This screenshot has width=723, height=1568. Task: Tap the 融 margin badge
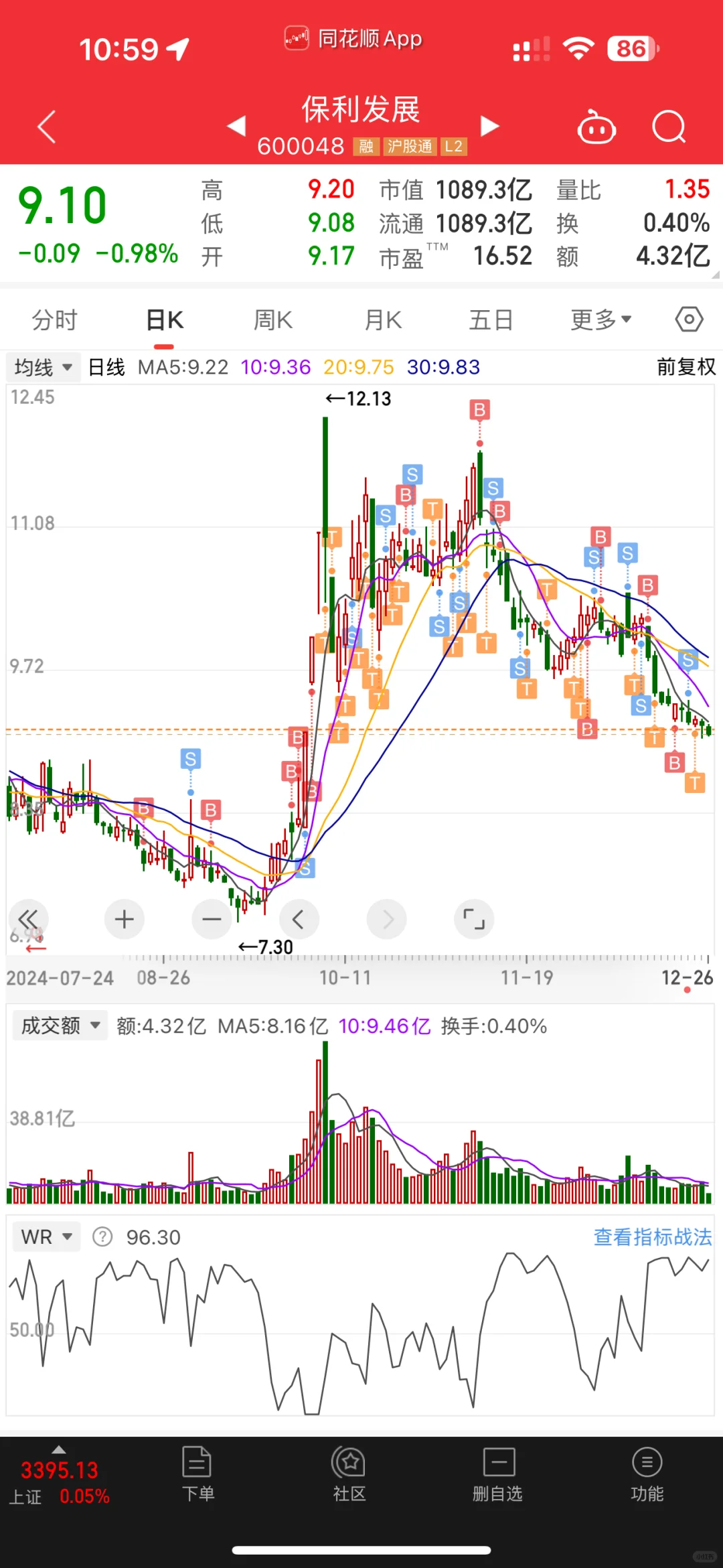[366, 146]
